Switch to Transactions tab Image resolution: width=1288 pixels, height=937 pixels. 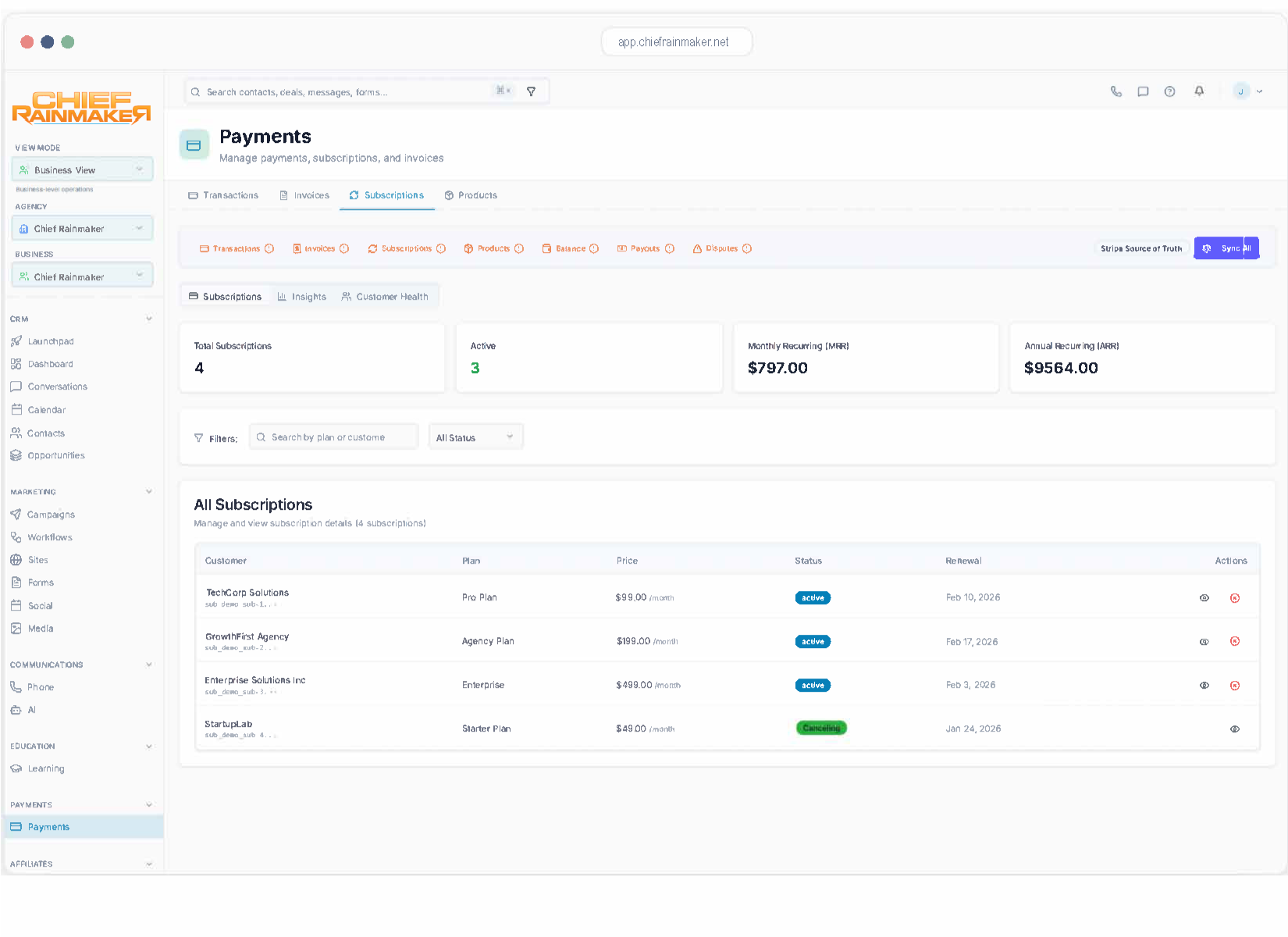pos(223,195)
